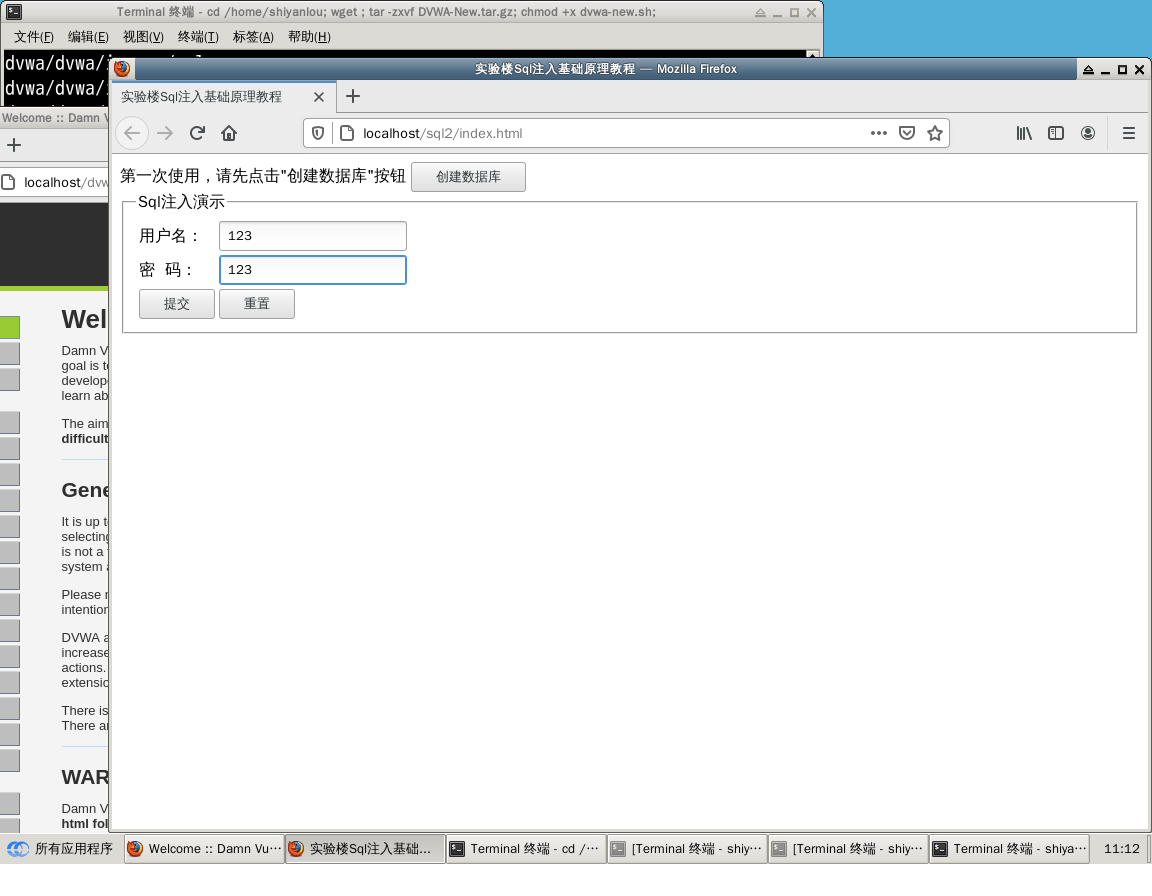Image resolution: width=1152 pixels, height=896 pixels.
Task: Open page actions three-dot menu
Action: tap(879, 133)
